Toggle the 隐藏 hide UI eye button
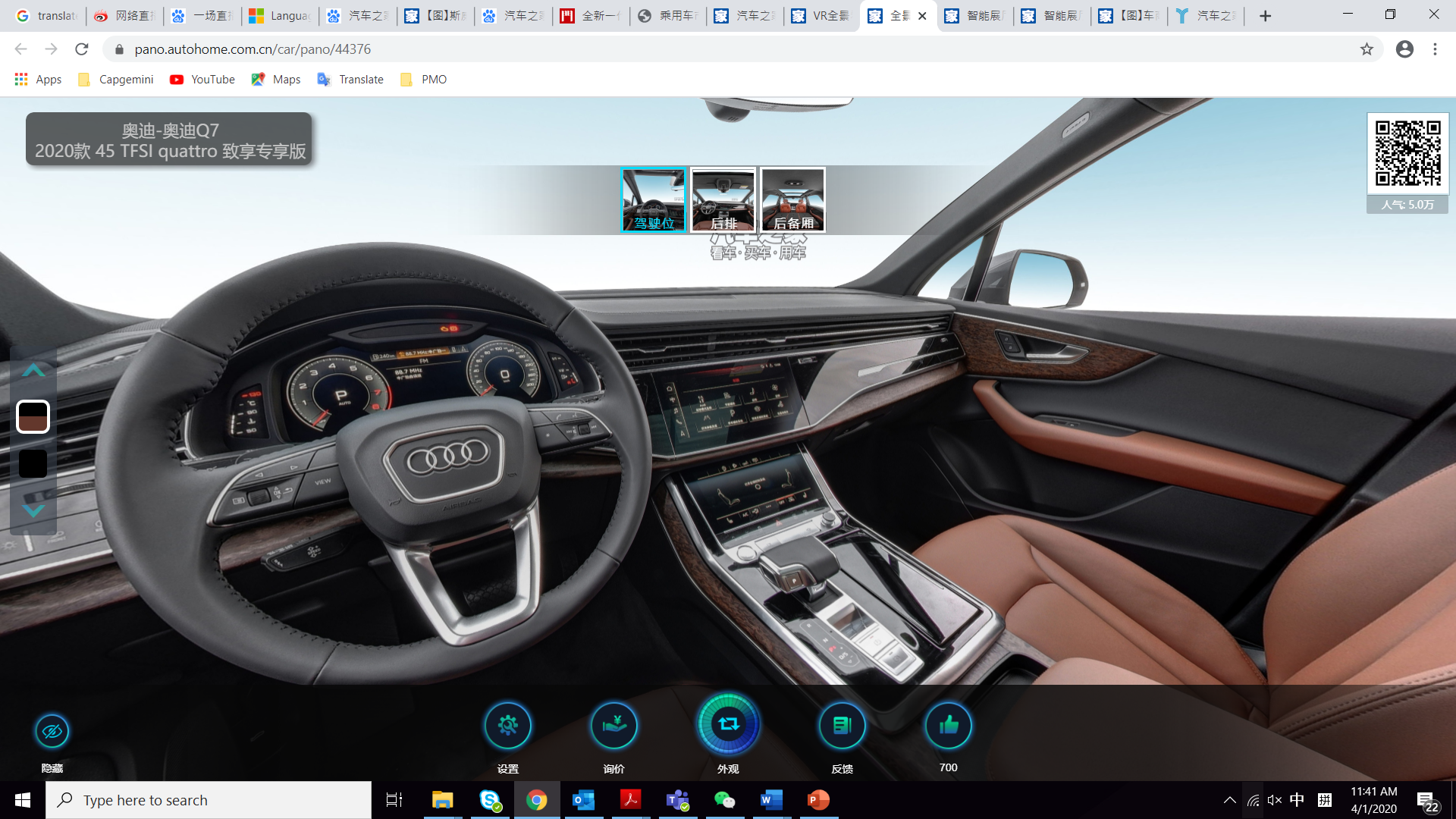This screenshot has width=1456, height=819. 52,731
